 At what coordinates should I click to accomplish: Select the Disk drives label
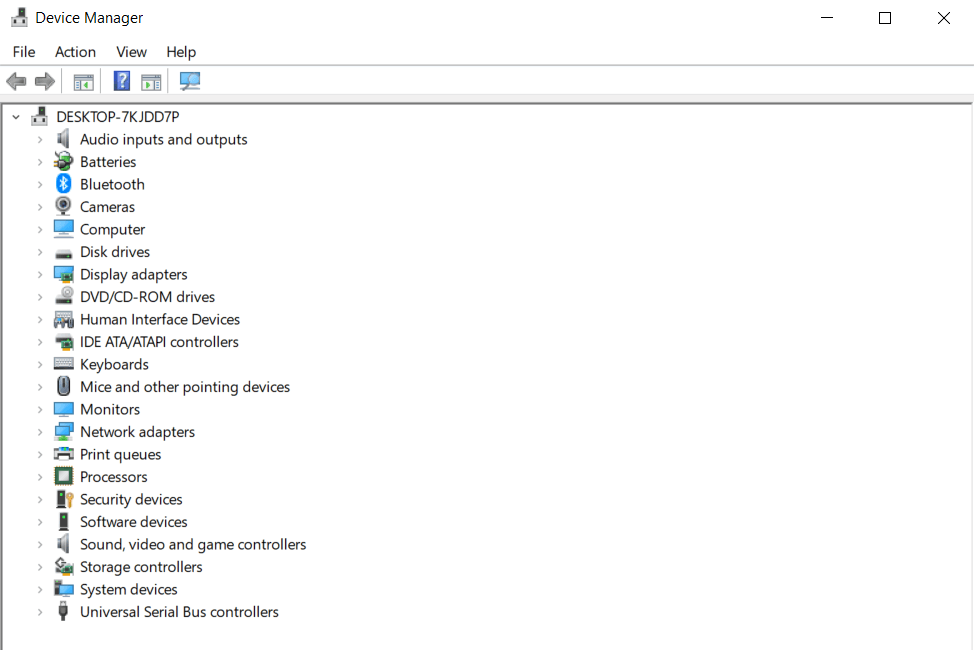coord(115,252)
